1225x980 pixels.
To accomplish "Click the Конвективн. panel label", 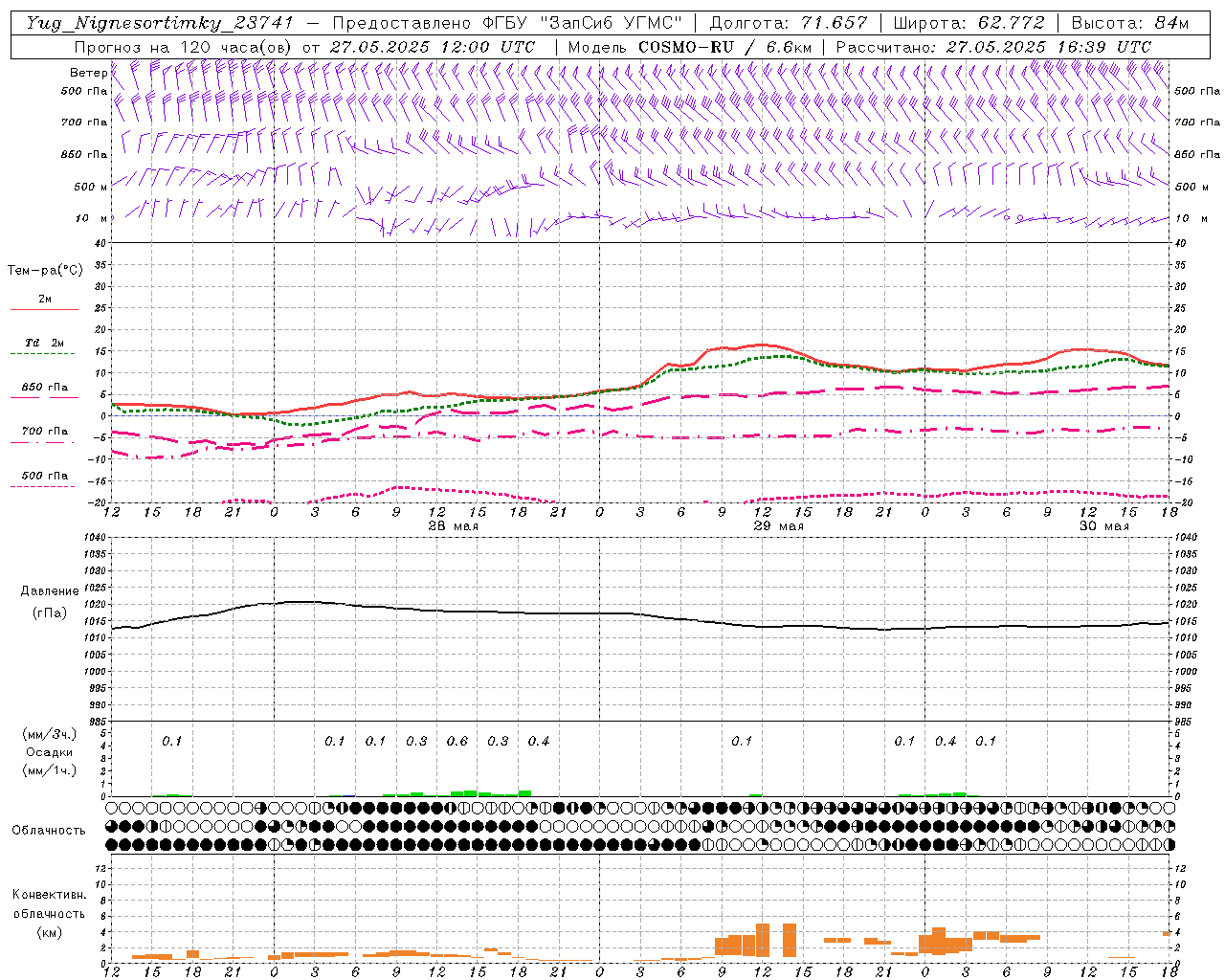I will (x=49, y=895).
